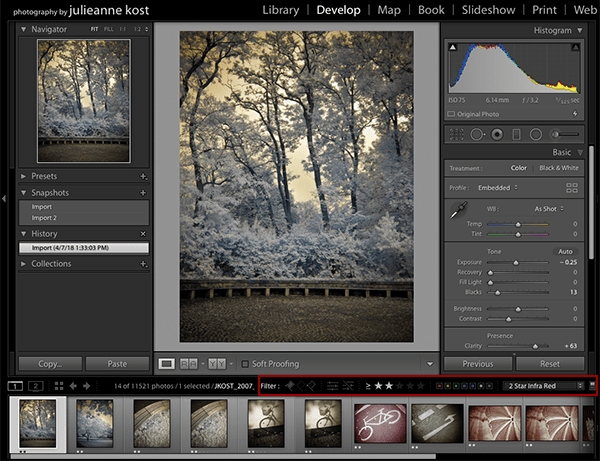Collapse the History panel

pyautogui.click(x=24, y=234)
